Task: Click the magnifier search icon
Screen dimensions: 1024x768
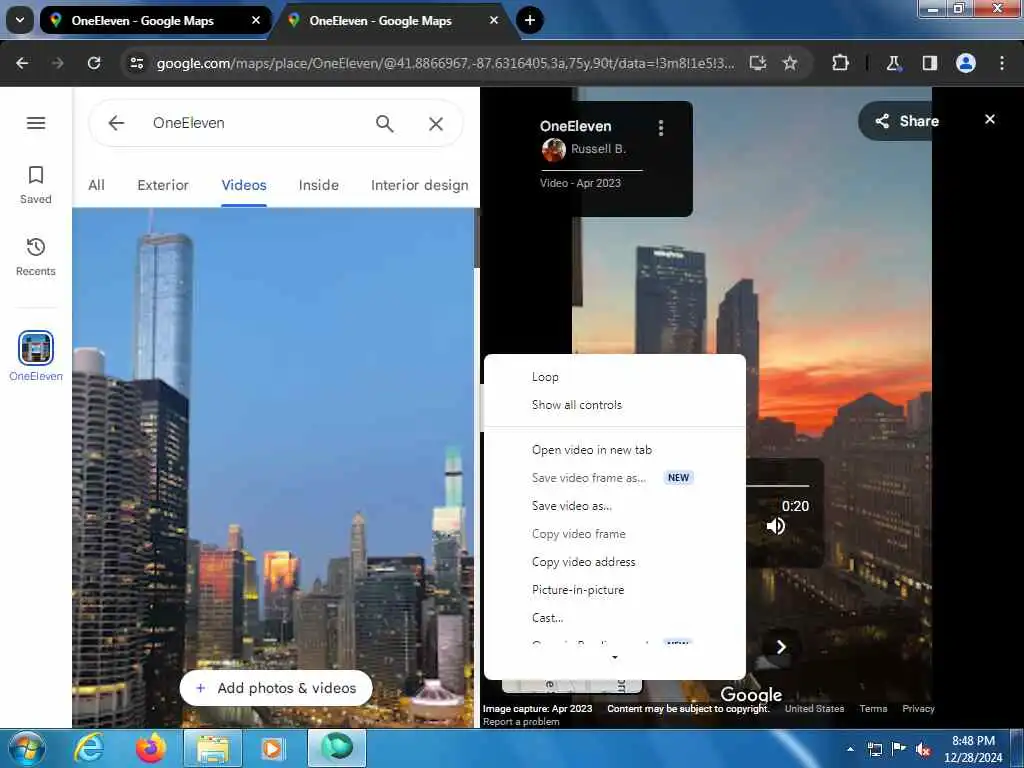Action: [385, 123]
